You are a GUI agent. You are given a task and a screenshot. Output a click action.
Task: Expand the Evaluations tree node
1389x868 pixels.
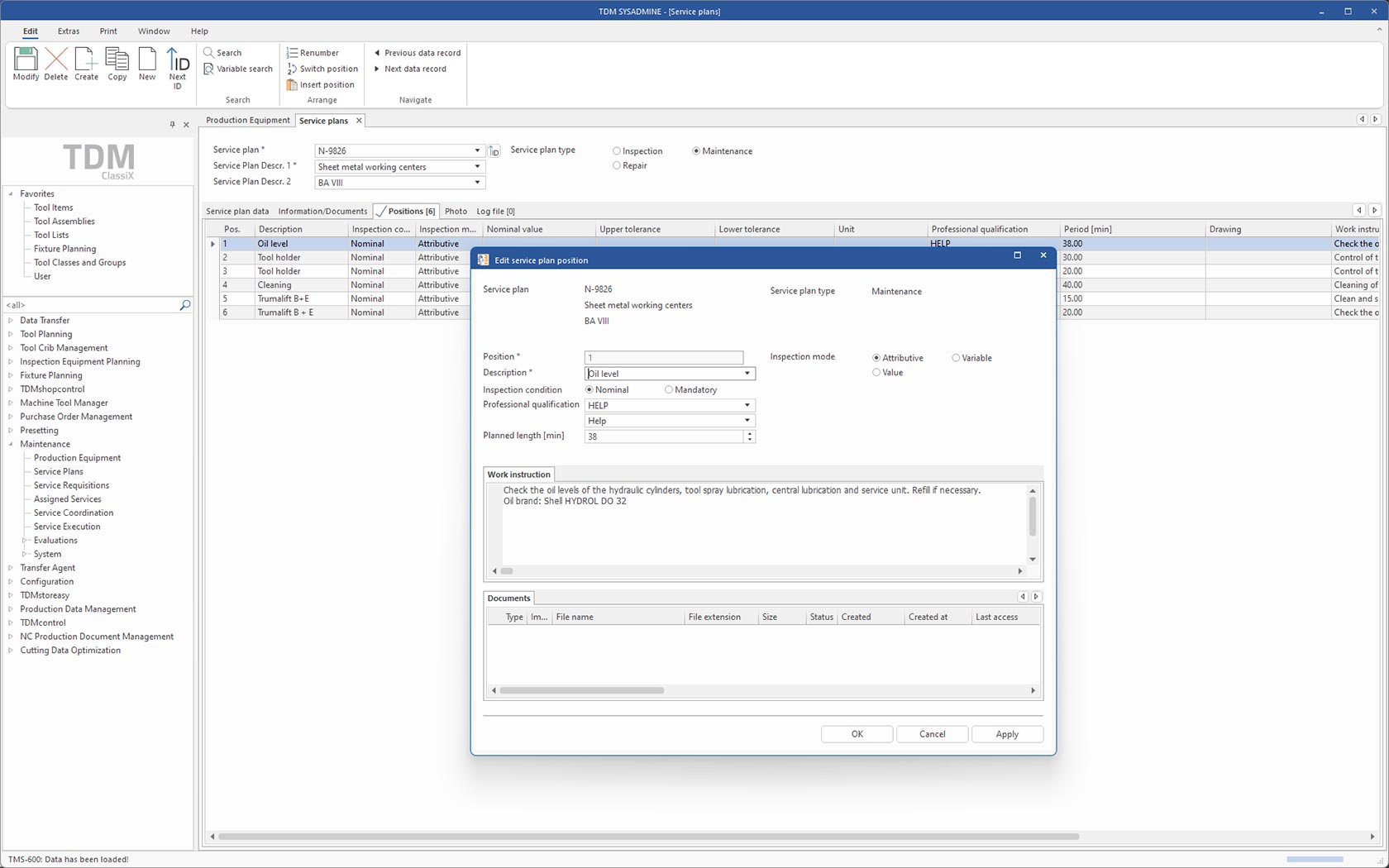tap(25, 541)
